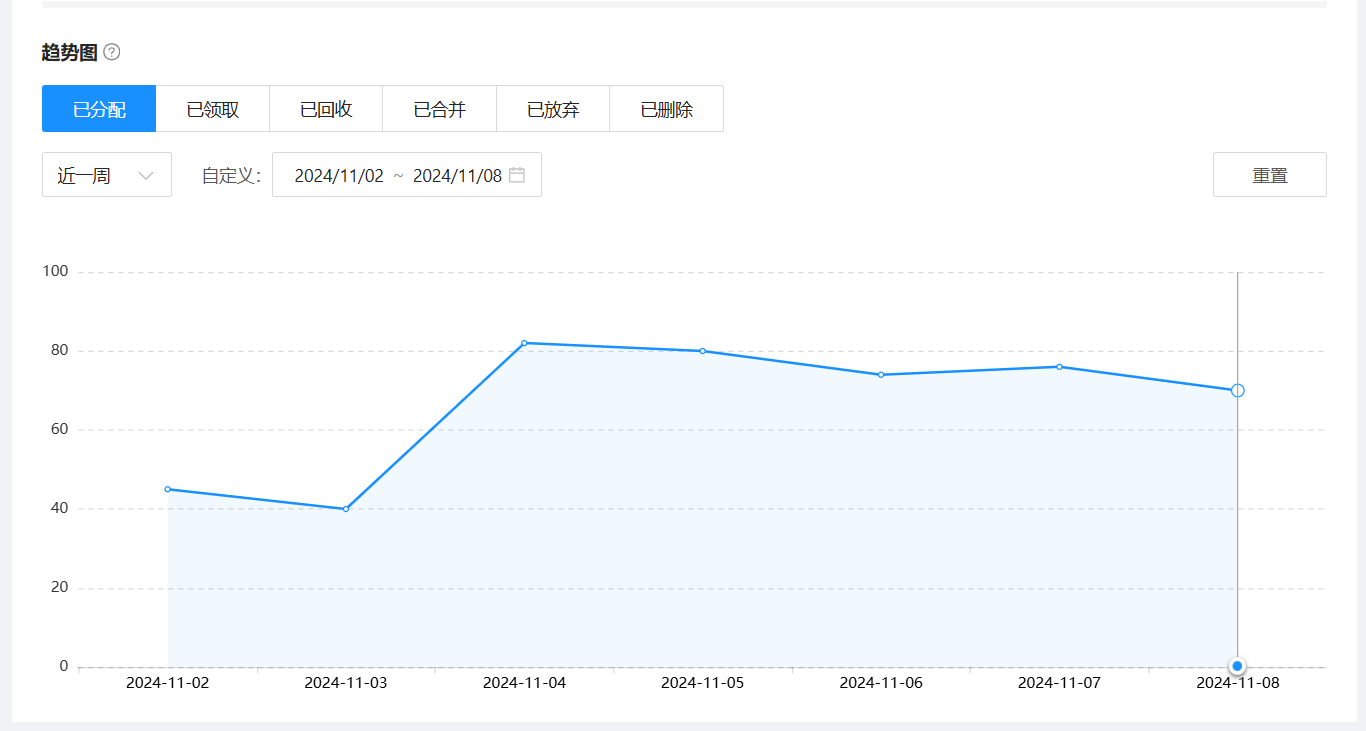The width and height of the screenshot is (1366, 731).
Task: Click the 近一周 dropdown chevron arrow
Action: 146,176
